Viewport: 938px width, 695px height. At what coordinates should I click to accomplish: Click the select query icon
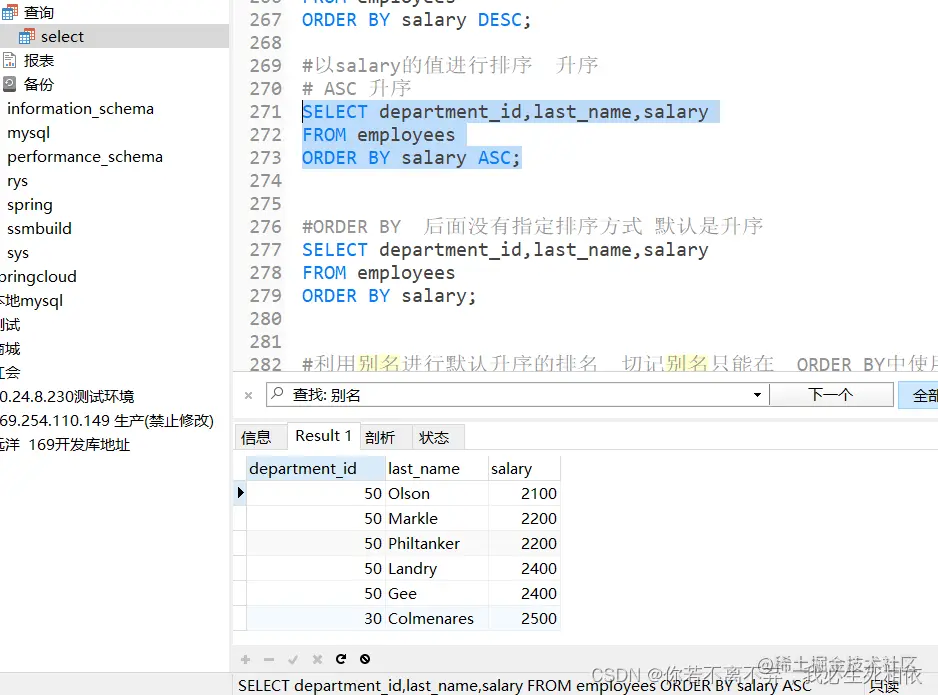tap(27, 37)
